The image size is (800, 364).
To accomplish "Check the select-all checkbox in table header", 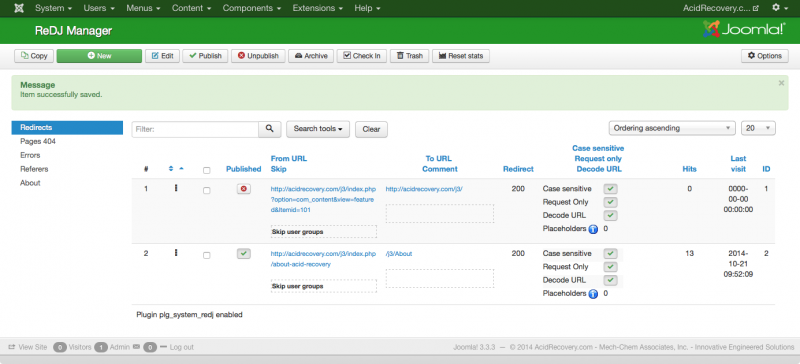I will click(x=207, y=171).
